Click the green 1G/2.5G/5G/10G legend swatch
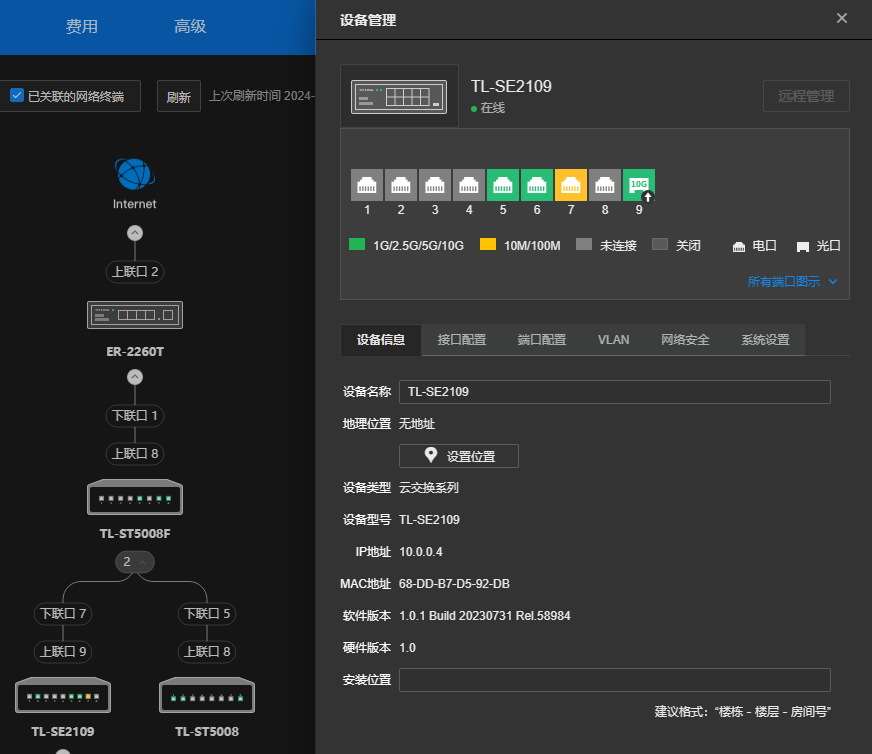The height and width of the screenshot is (754, 872). (357, 244)
